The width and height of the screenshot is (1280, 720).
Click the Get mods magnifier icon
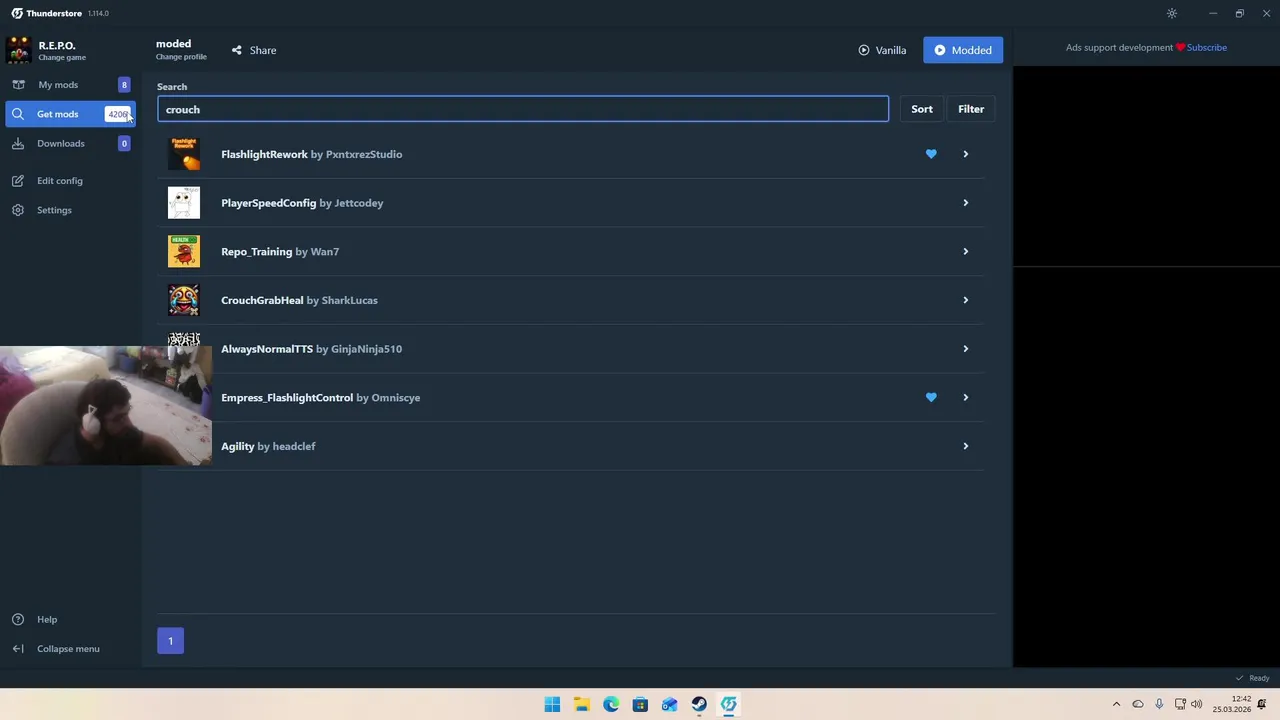coord(18,114)
